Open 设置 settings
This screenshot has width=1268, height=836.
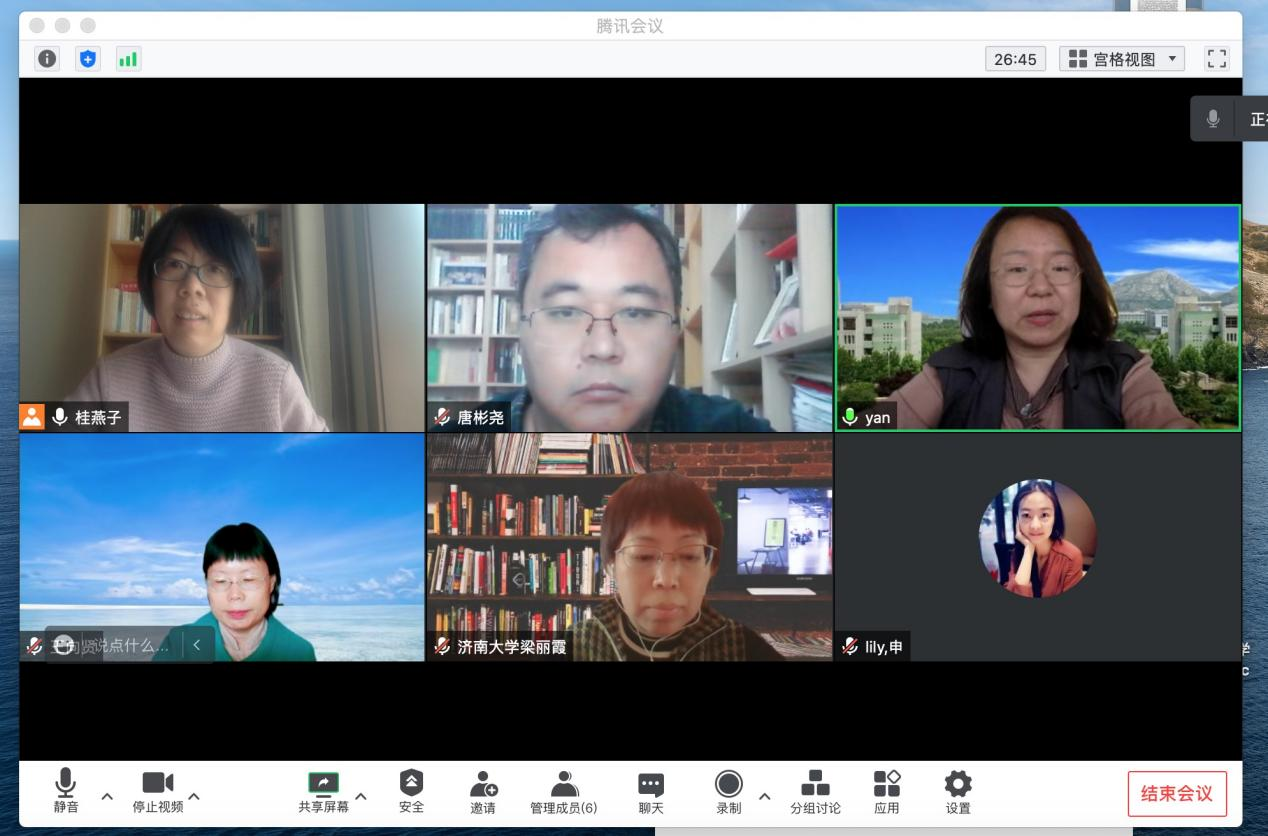click(x=958, y=793)
